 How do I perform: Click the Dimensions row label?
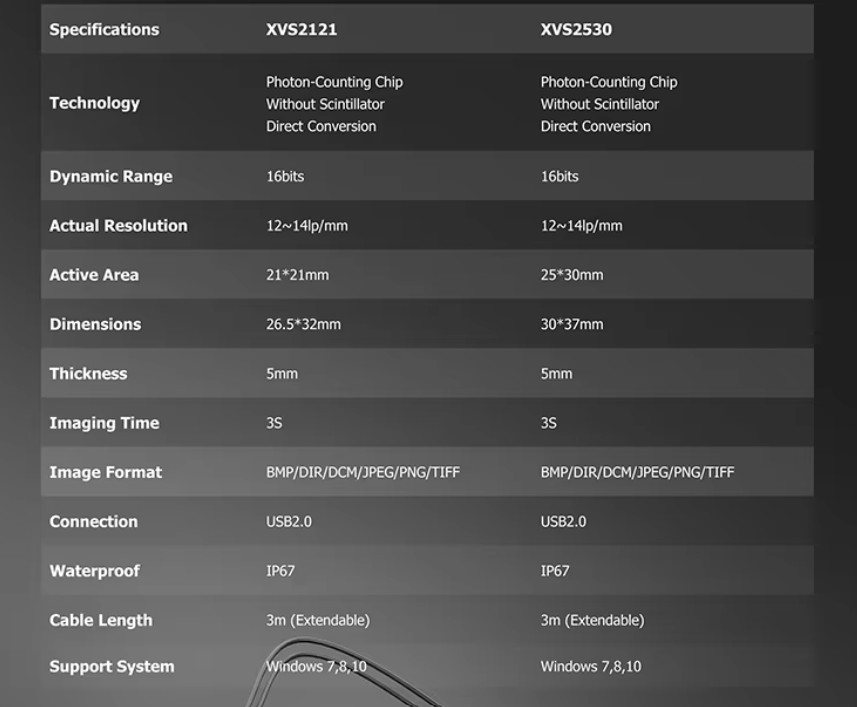pos(95,325)
